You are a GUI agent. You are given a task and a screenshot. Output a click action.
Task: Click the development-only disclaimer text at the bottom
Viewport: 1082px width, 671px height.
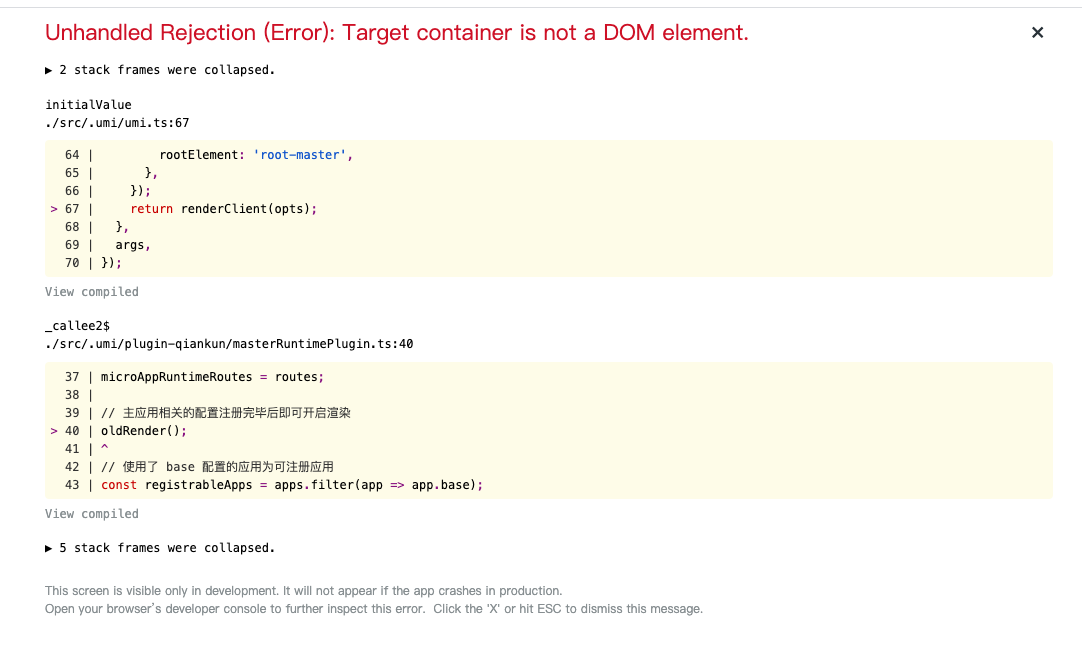(302, 590)
